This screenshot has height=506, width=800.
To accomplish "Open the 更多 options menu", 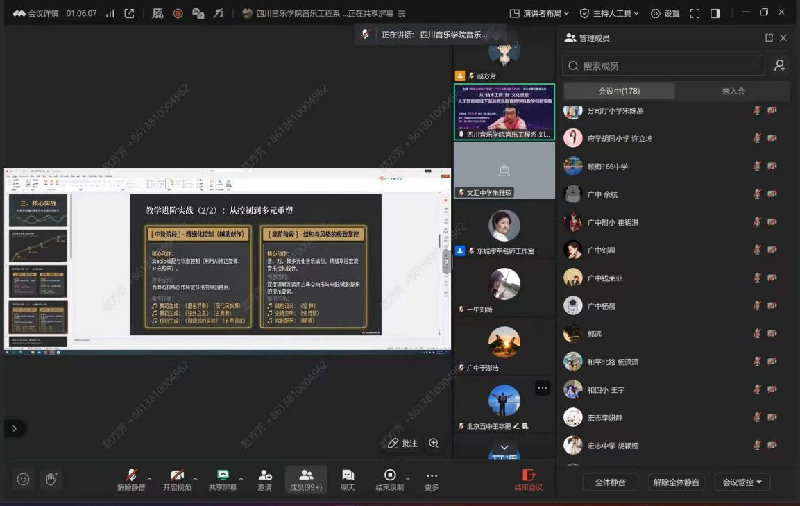I will tap(432, 474).
